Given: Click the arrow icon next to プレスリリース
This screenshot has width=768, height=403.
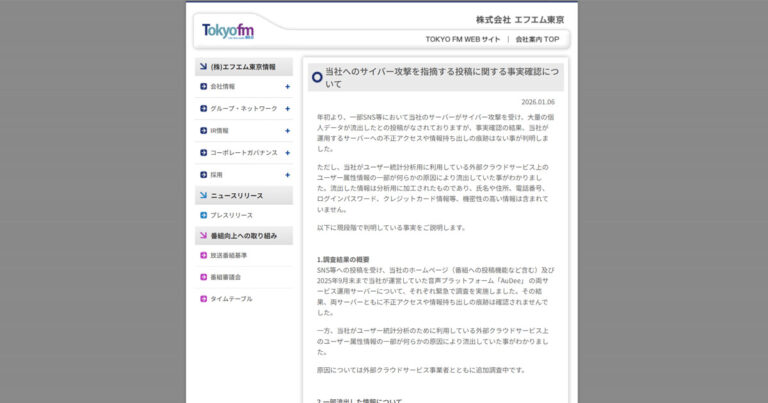Looking at the screenshot, I should pyautogui.click(x=203, y=216).
